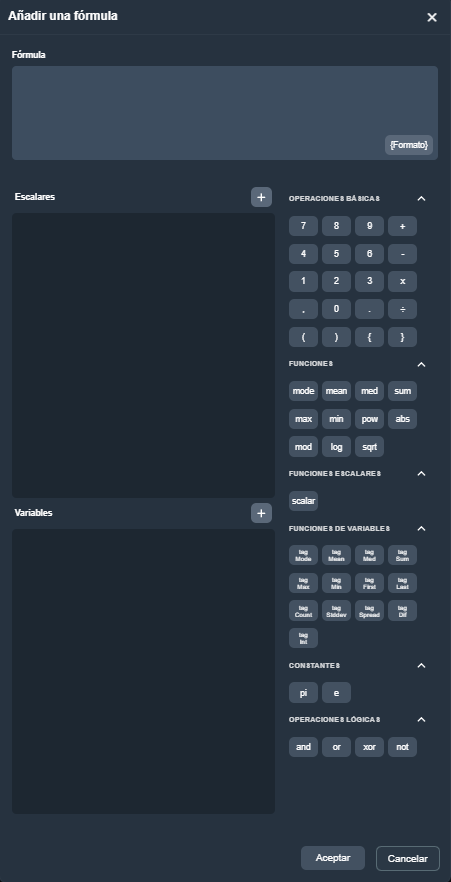Collapse the Operaciones Básicas section
The height and width of the screenshot is (882, 451).
tap(421, 199)
